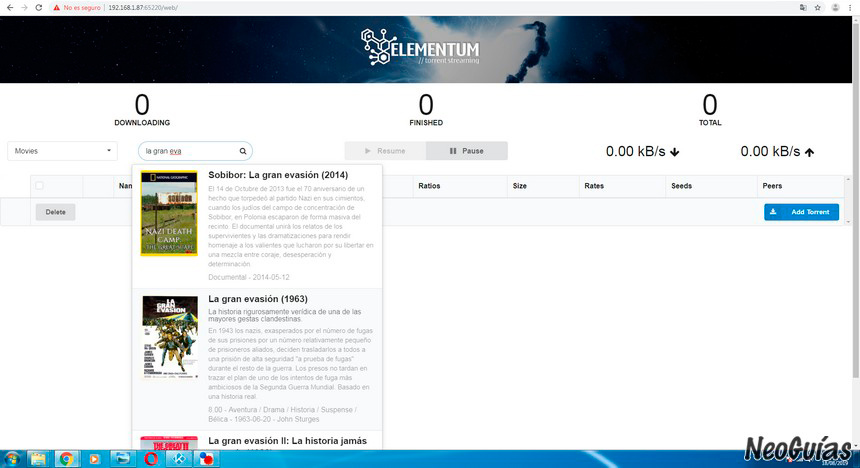Select 'La gran evasión (1963)' result
The height and width of the screenshot is (468, 860).
[x=257, y=299]
